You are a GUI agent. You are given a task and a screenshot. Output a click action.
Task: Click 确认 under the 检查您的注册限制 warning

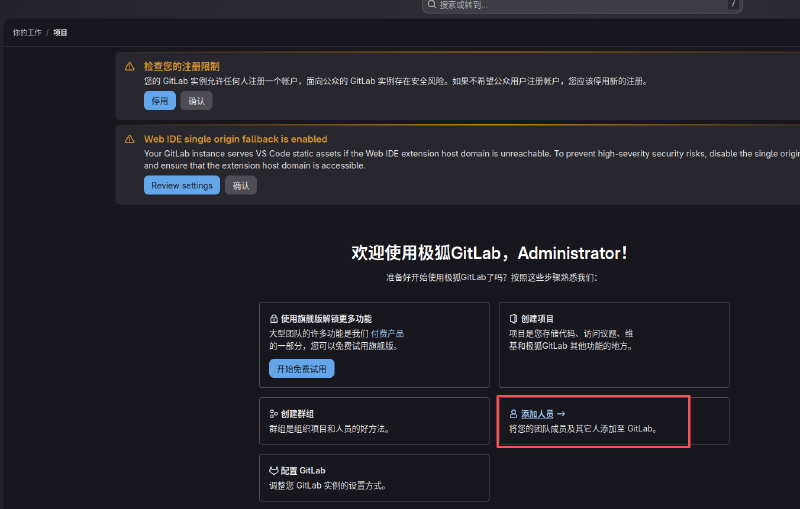click(x=196, y=101)
